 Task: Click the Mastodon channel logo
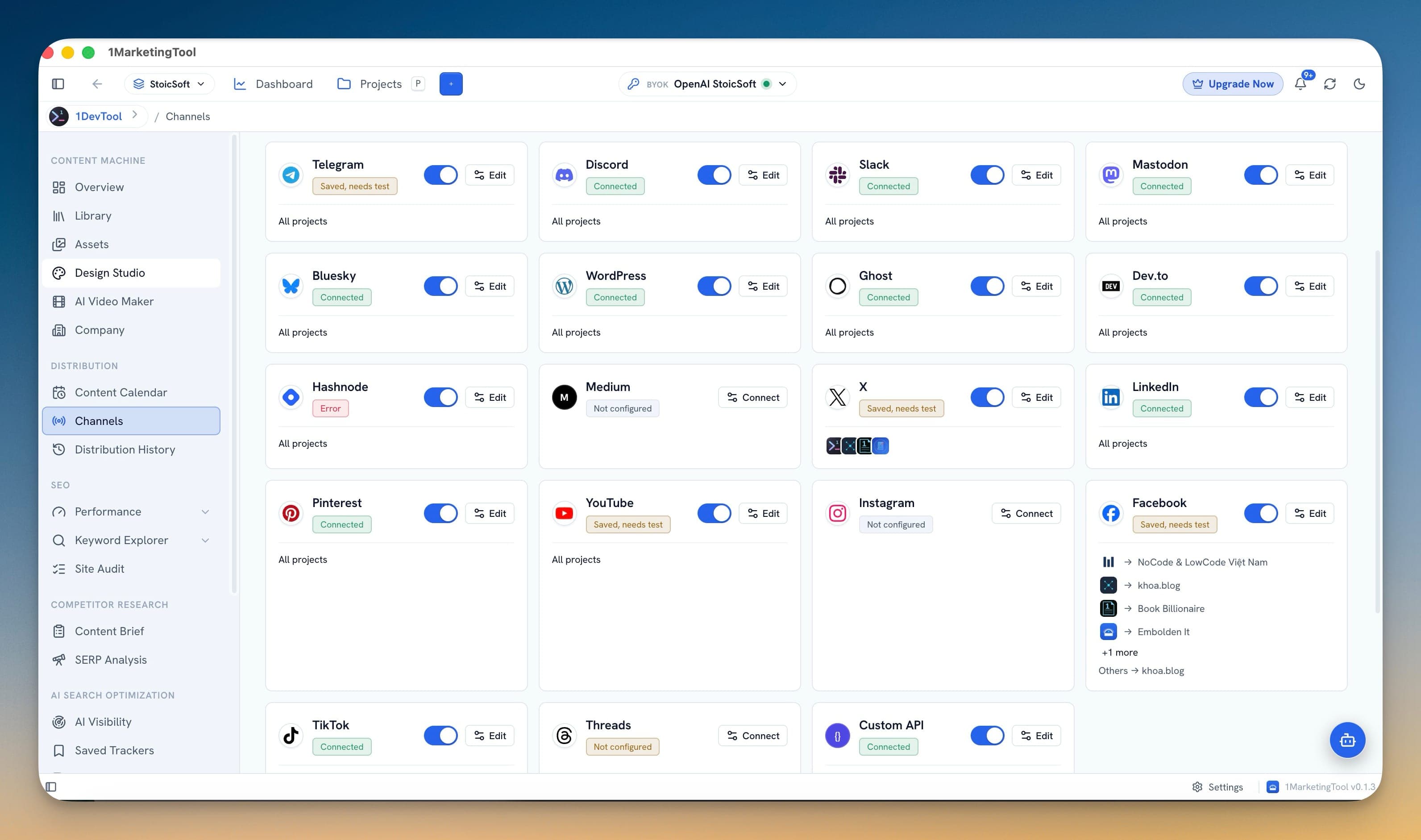[x=1111, y=175]
